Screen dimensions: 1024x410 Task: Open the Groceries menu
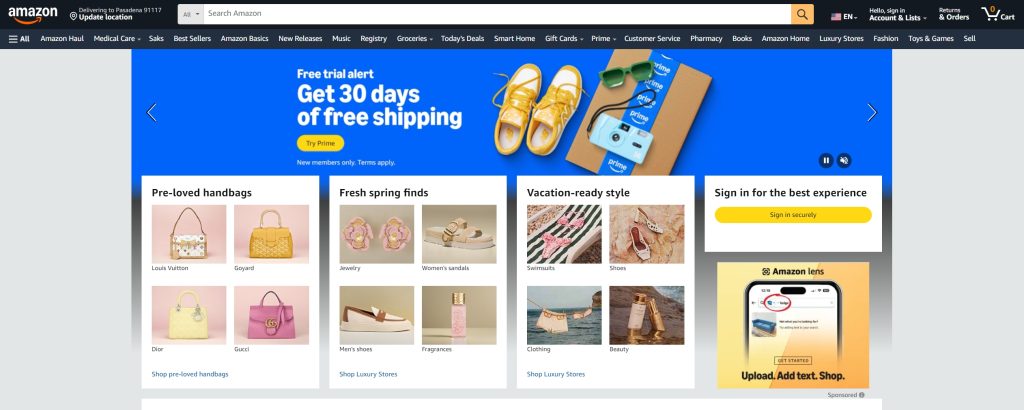coord(414,39)
